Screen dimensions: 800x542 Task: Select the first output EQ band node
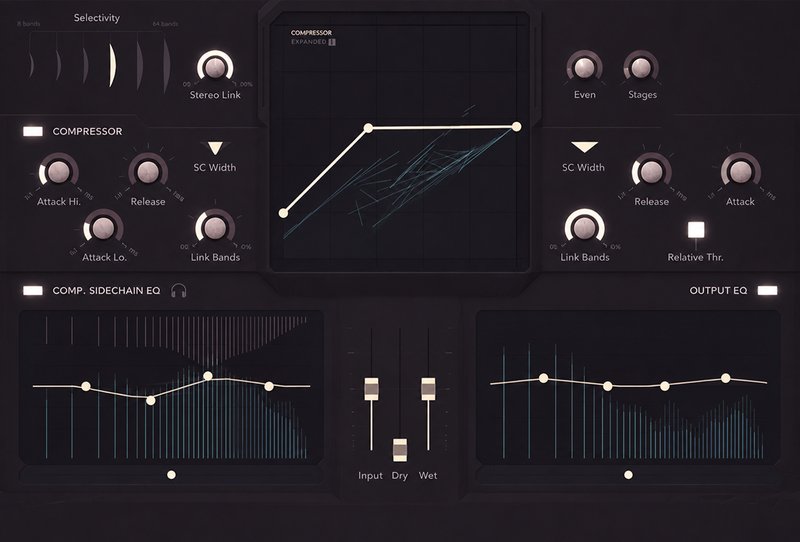544,378
